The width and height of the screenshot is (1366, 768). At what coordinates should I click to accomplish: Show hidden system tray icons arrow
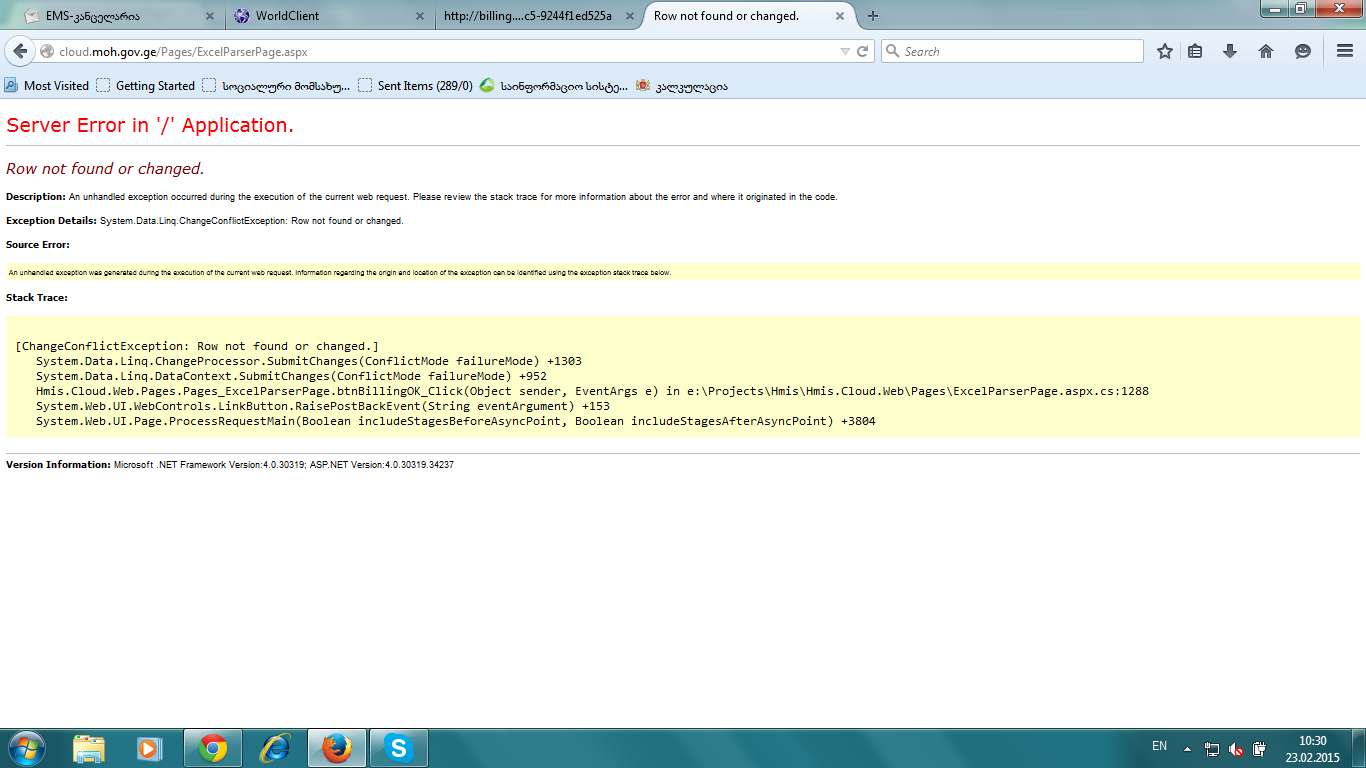point(1187,748)
